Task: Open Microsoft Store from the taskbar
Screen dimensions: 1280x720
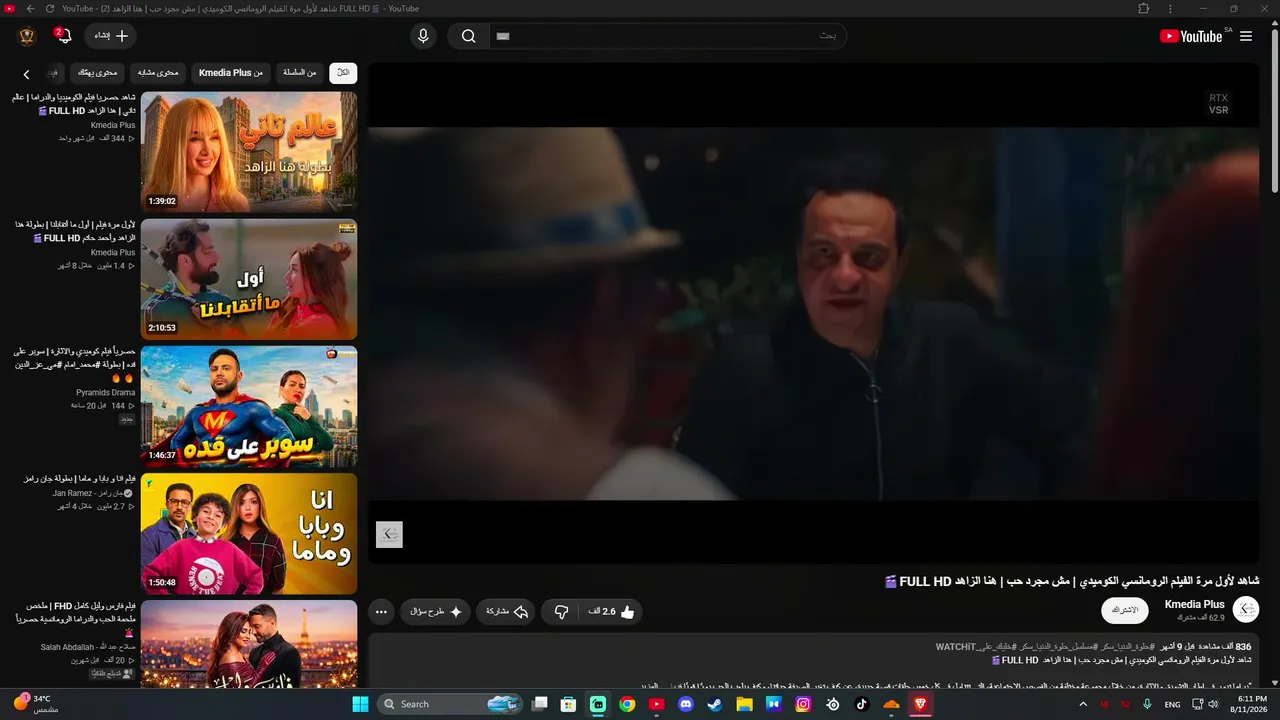Action: click(x=569, y=704)
